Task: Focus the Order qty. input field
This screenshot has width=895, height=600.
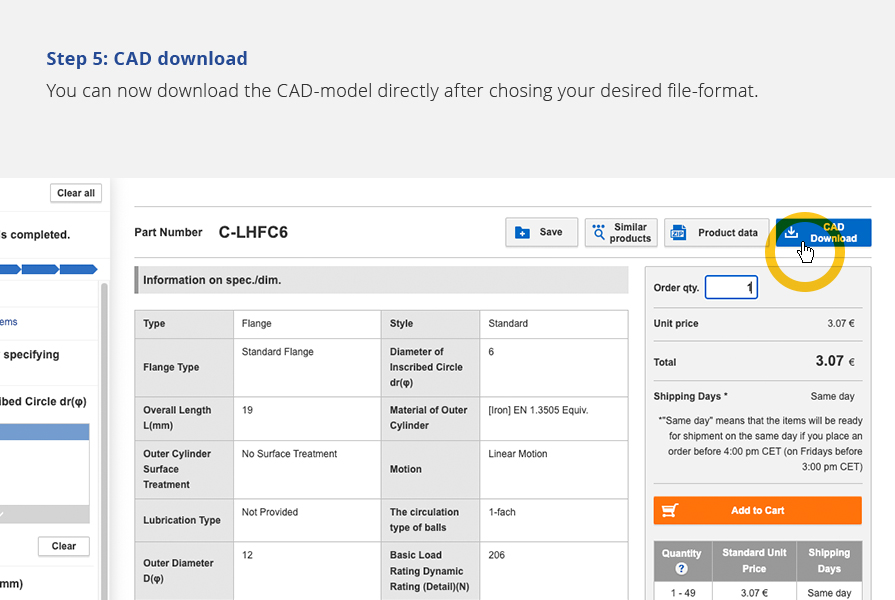Action: pyautogui.click(x=731, y=288)
